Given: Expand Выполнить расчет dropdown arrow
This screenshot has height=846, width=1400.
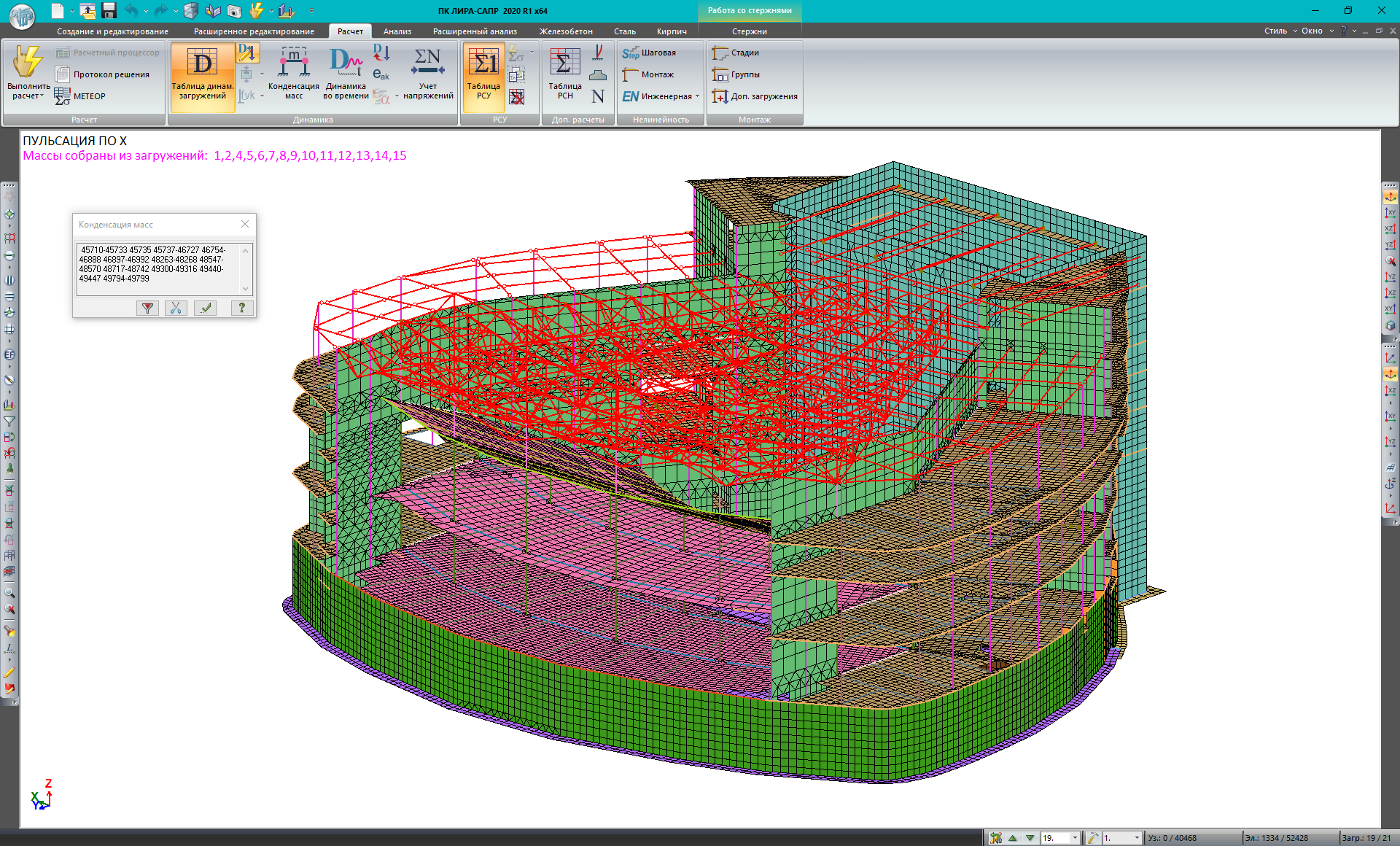Looking at the screenshot, I should 42,96.
